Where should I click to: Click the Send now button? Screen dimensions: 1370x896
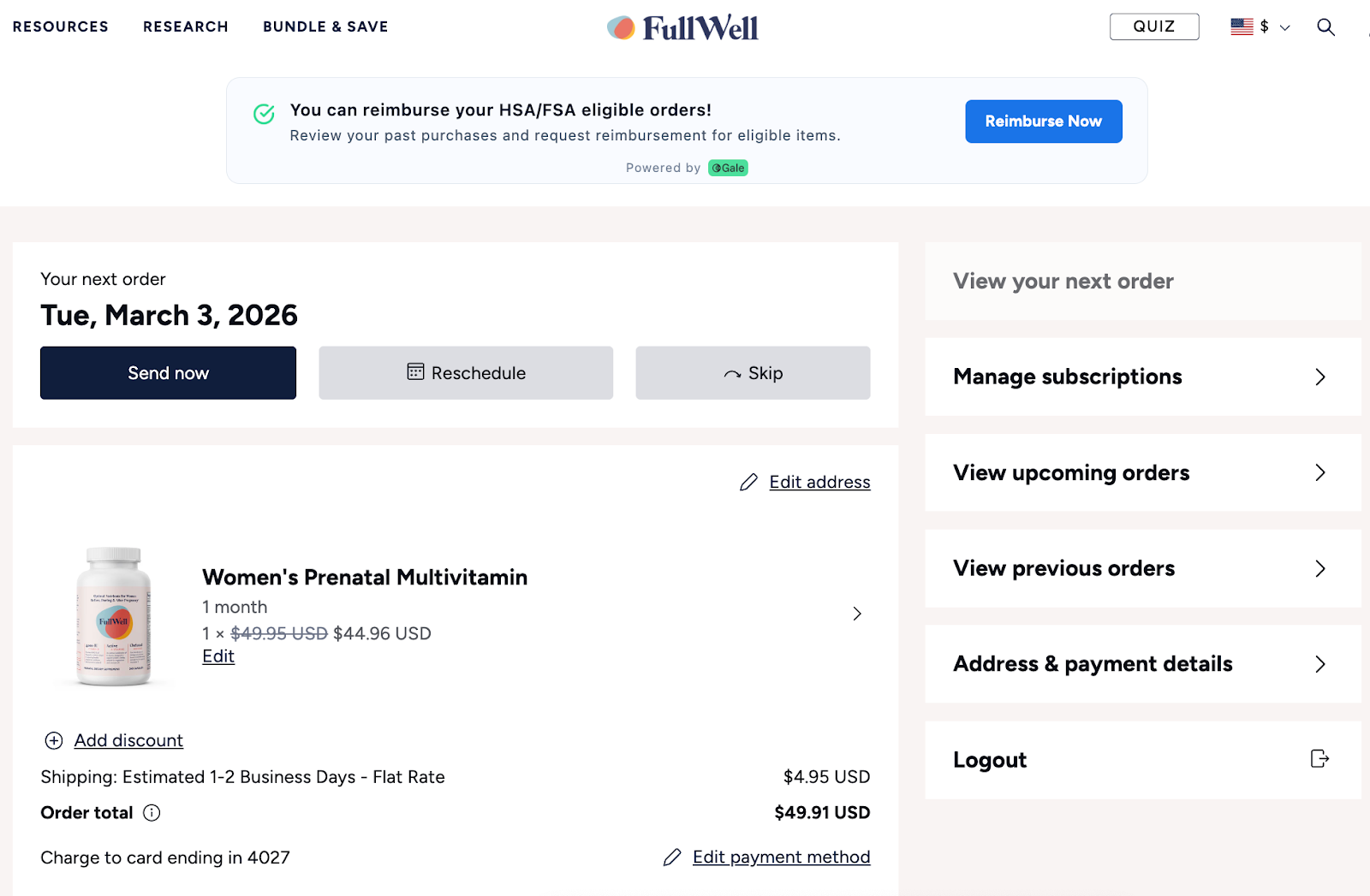point(168,373)
